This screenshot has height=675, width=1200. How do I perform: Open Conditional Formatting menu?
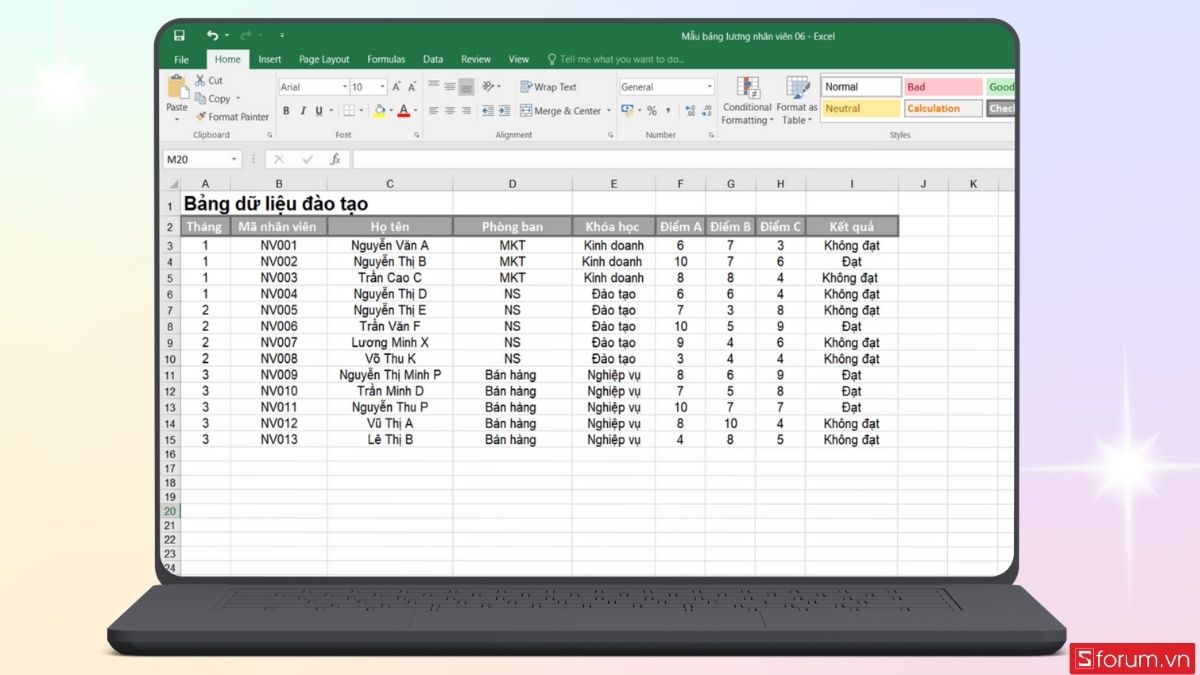748,100
